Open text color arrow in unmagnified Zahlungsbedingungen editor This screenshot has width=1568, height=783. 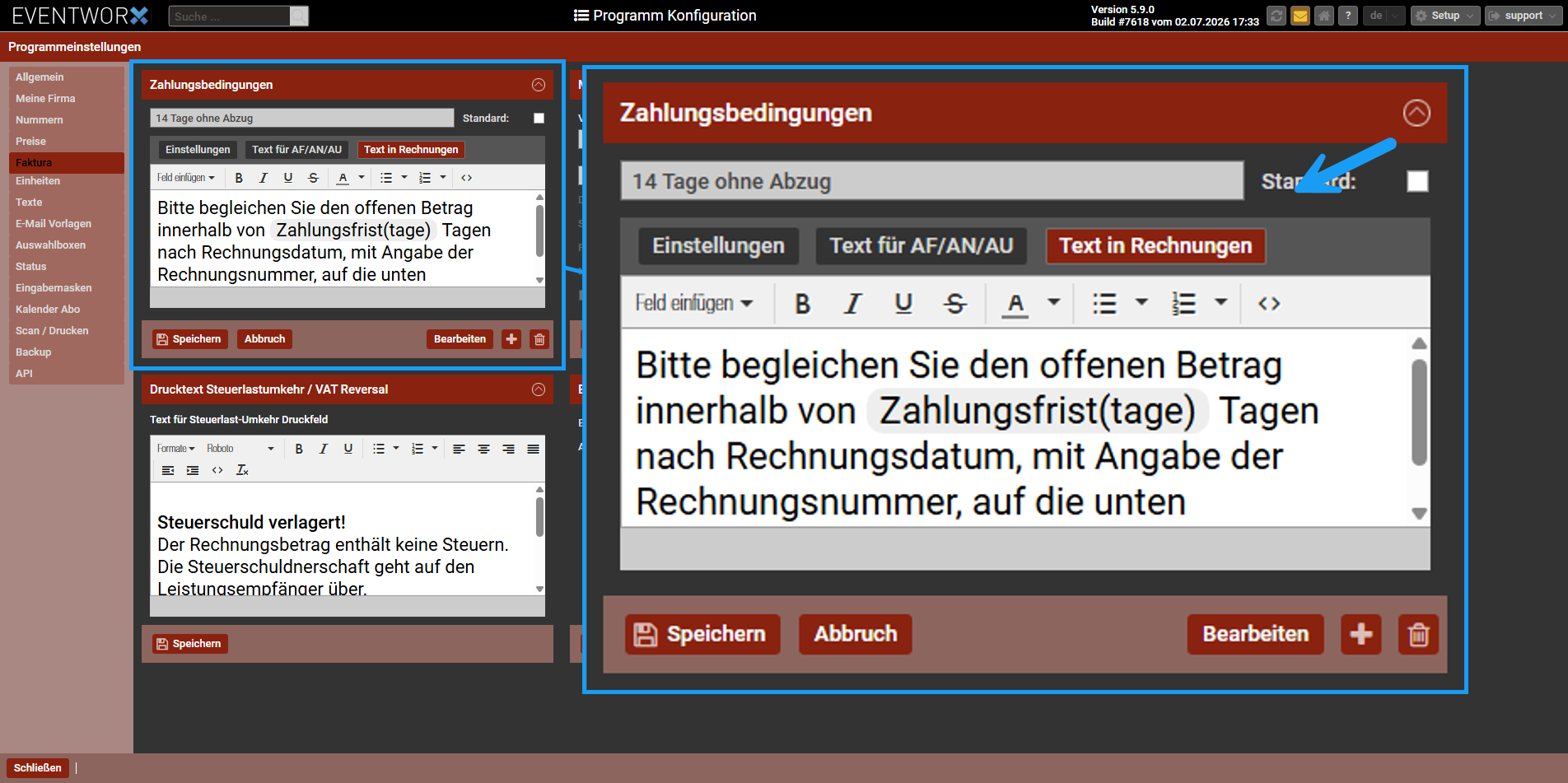[x=362, y=178]
